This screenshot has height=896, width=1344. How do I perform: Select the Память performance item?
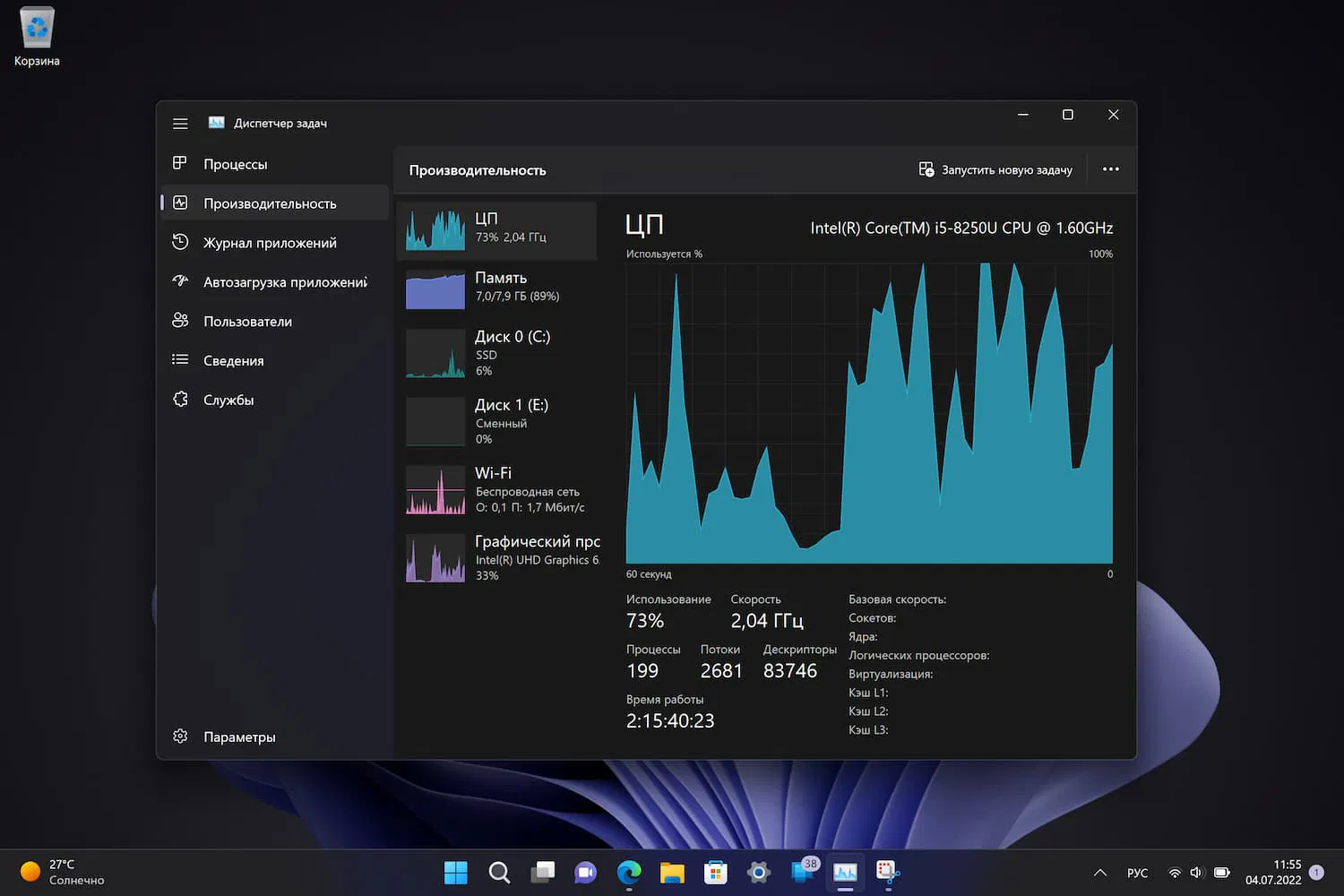click(x=496, y=289)
